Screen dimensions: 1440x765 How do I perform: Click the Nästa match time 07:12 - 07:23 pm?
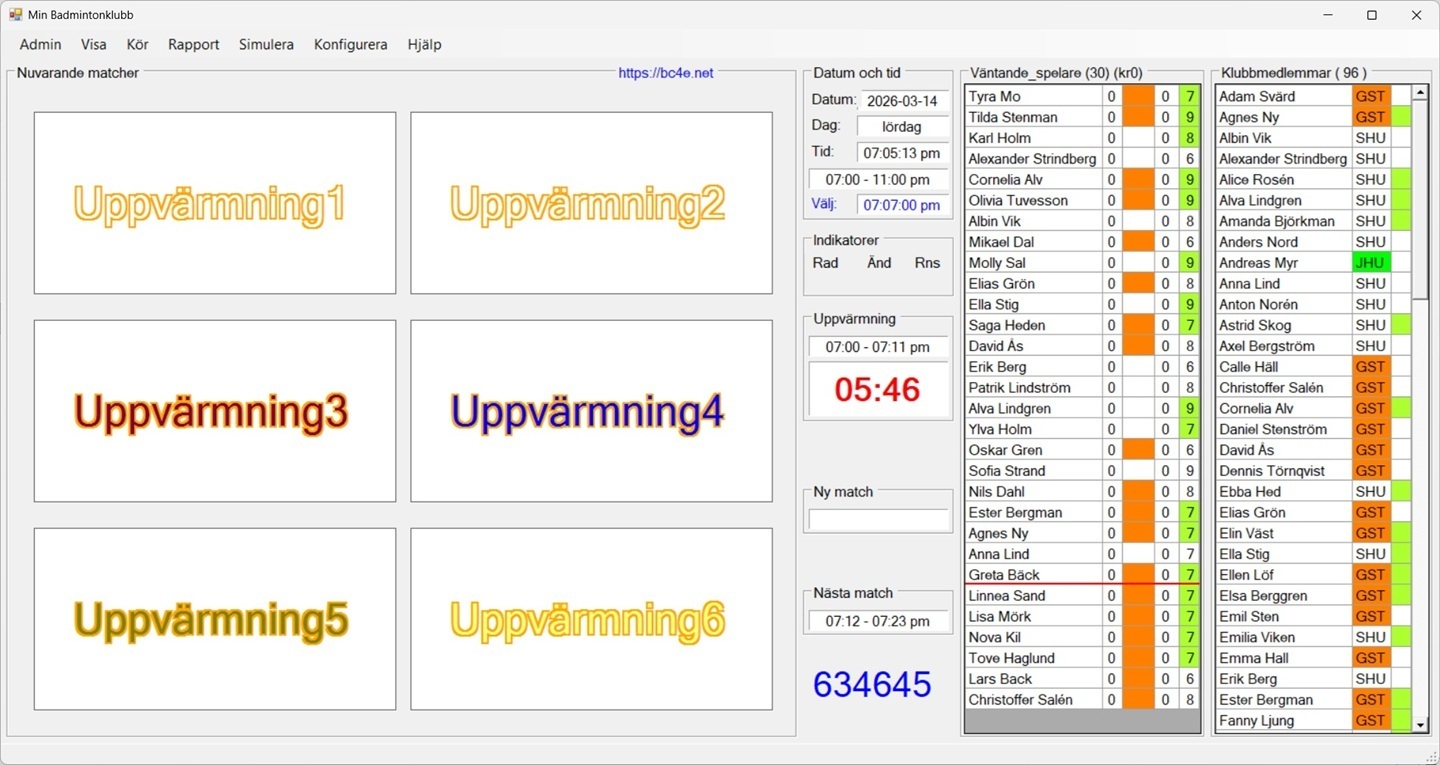(878, 621)
